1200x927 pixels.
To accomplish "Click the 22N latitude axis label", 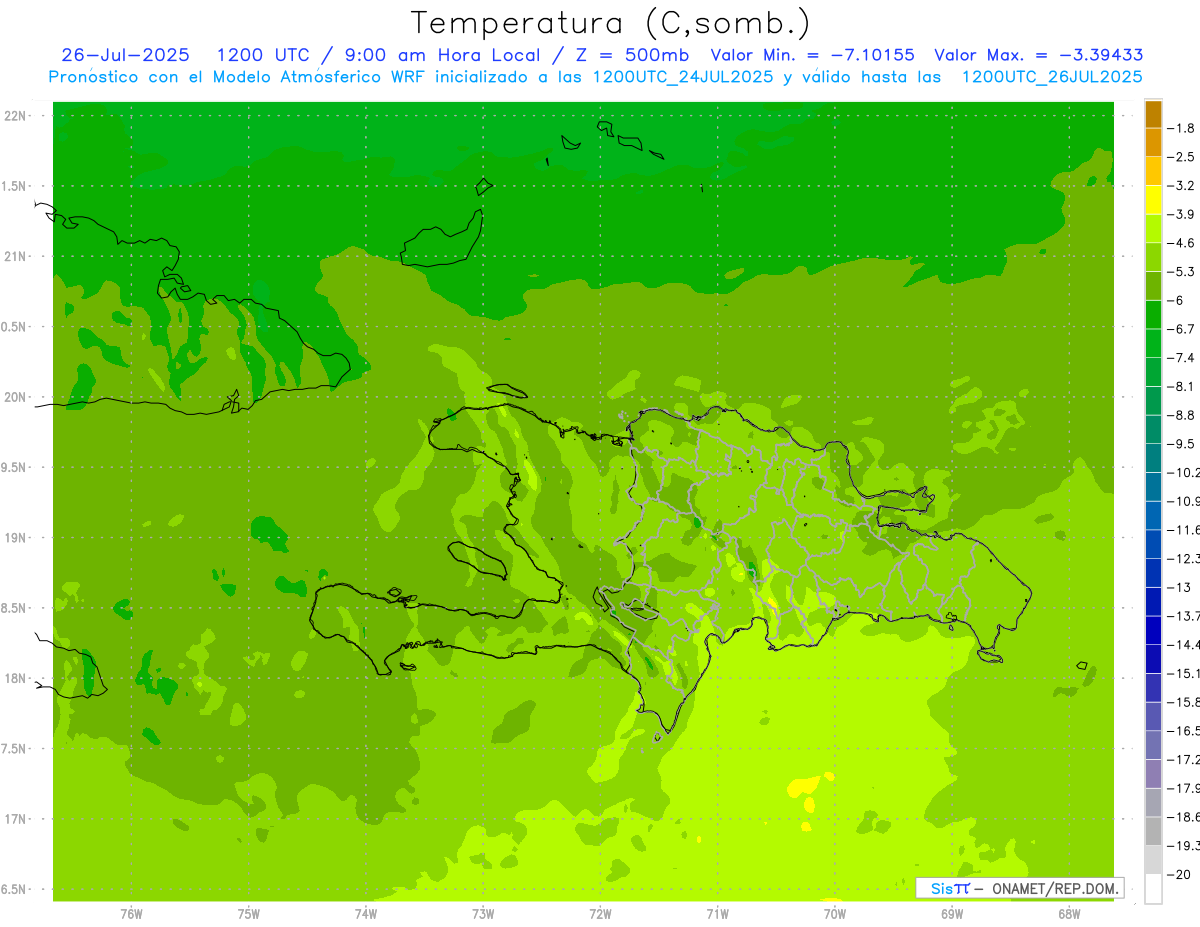I will click(16, 116).
